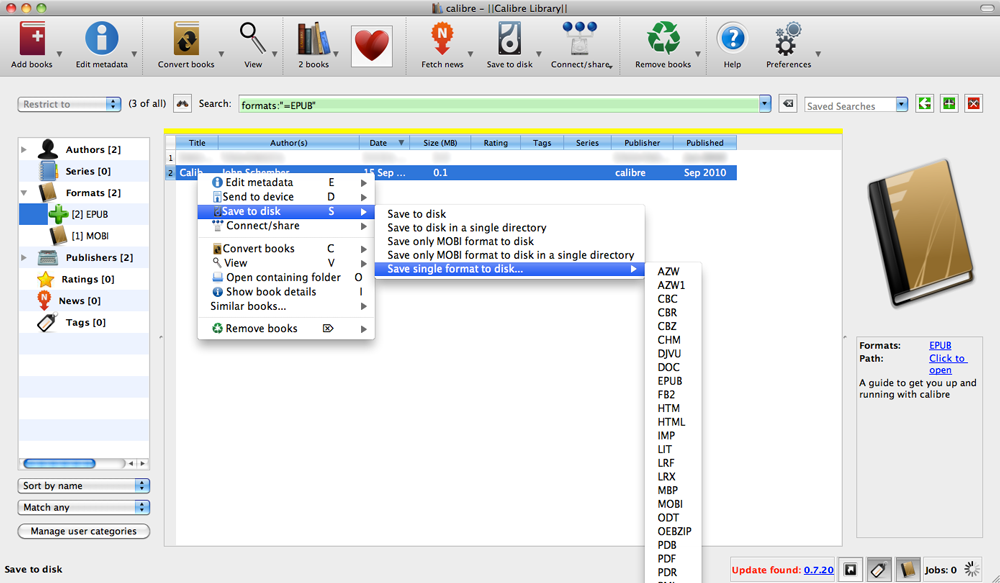Choose Save to disk in a single directory
This screenshot has height=583, width=1000.
click(x=466, y=227)
